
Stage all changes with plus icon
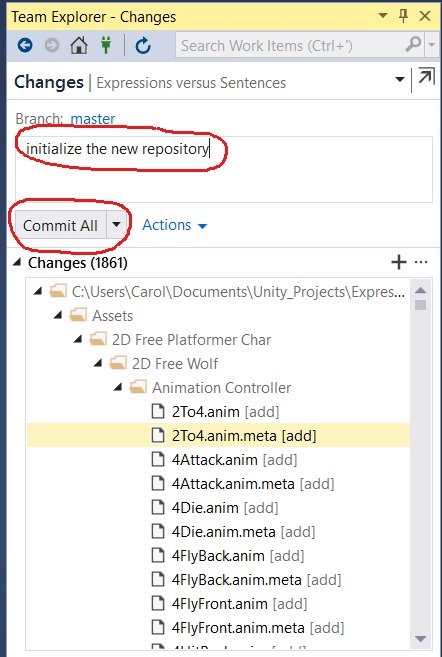398,262
